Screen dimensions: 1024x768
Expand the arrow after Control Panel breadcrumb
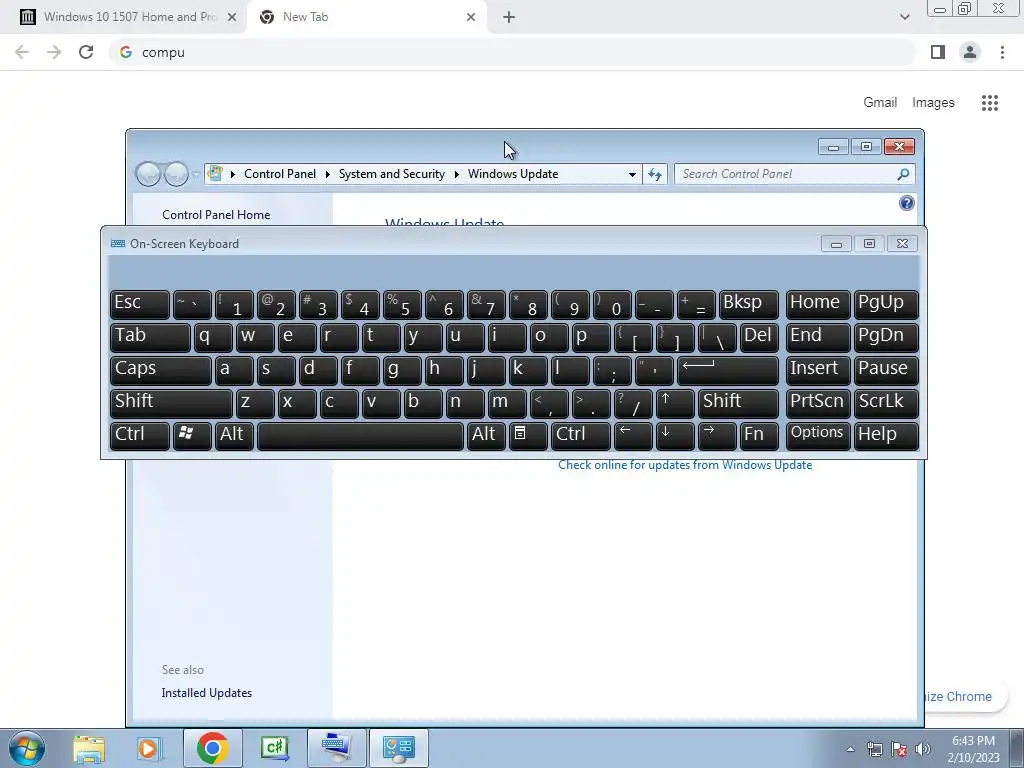[x=328, y=174]
